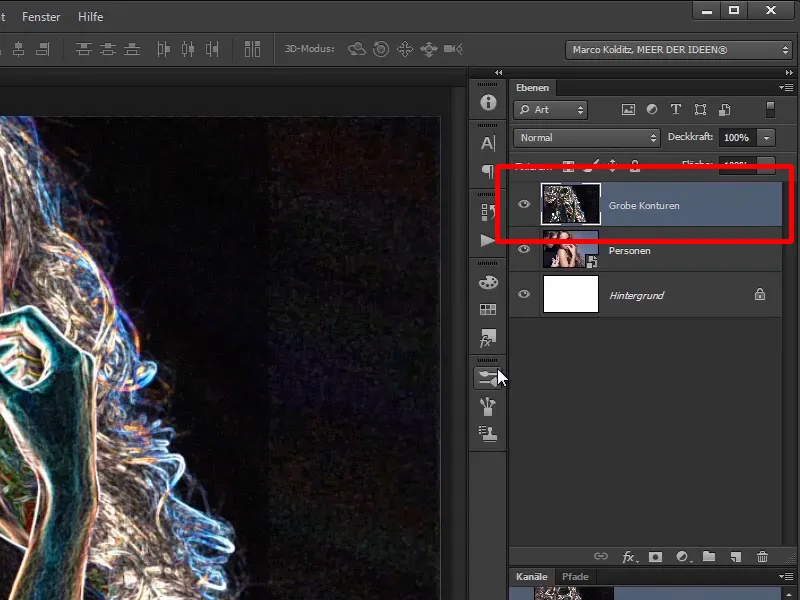800x600 pixels.
Task: Click the delete layer trash icon
Action: point(762,557)
